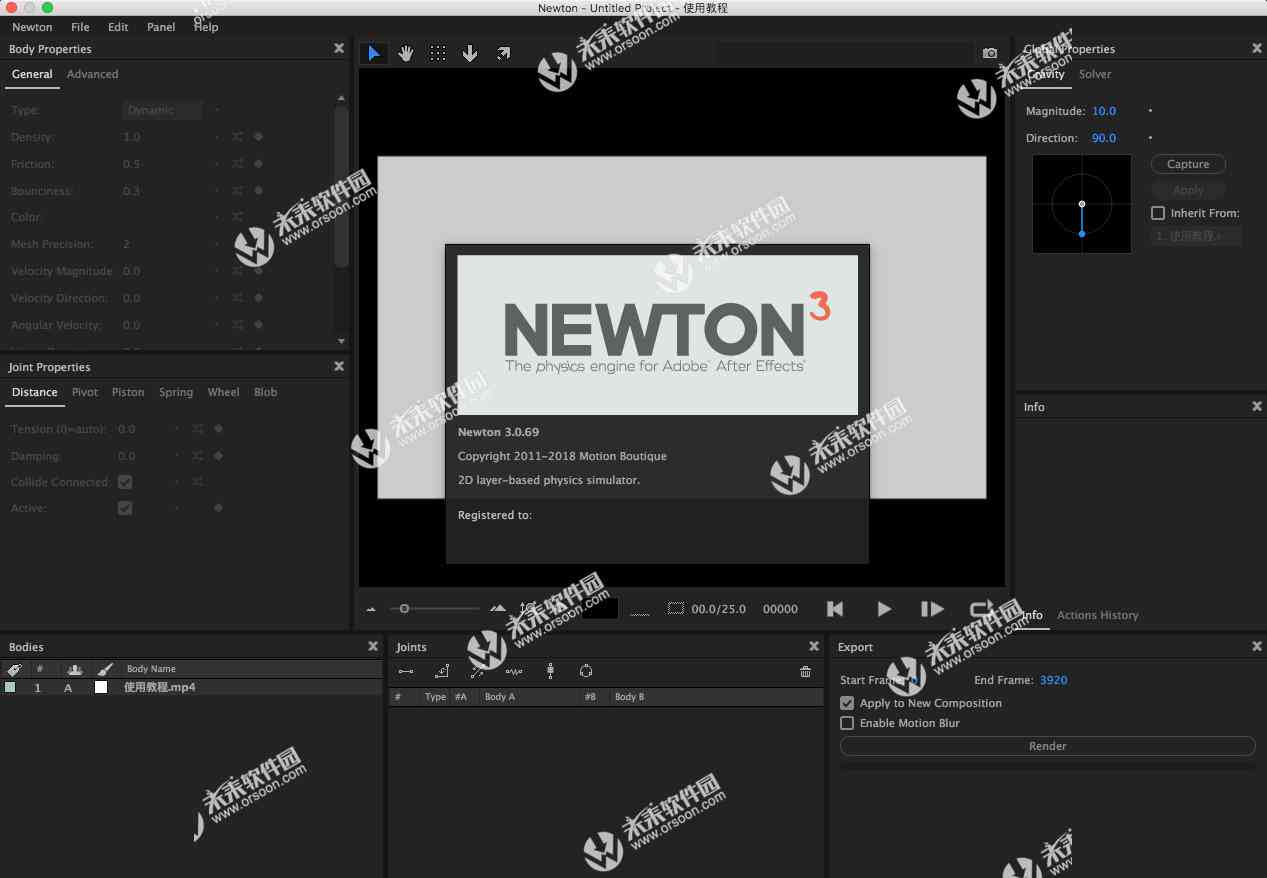Close the Bodies panel
Screen dimensions: 1267x878
[373, 646]
